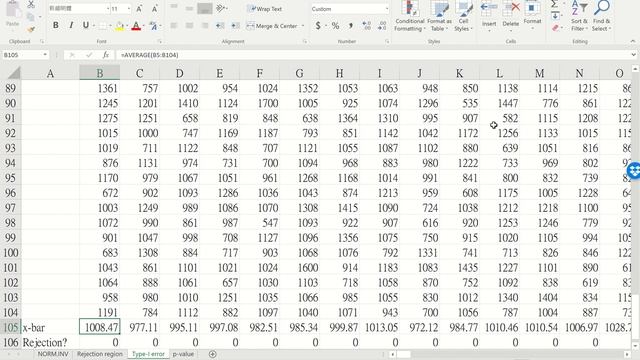Open Number group dialog launcher
The width and height of the screenshot is (640, 360).
(387, 41)
